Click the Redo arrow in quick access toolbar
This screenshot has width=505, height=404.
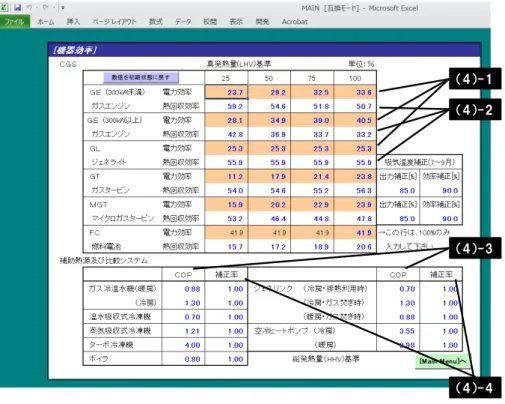tap(46, 7)
